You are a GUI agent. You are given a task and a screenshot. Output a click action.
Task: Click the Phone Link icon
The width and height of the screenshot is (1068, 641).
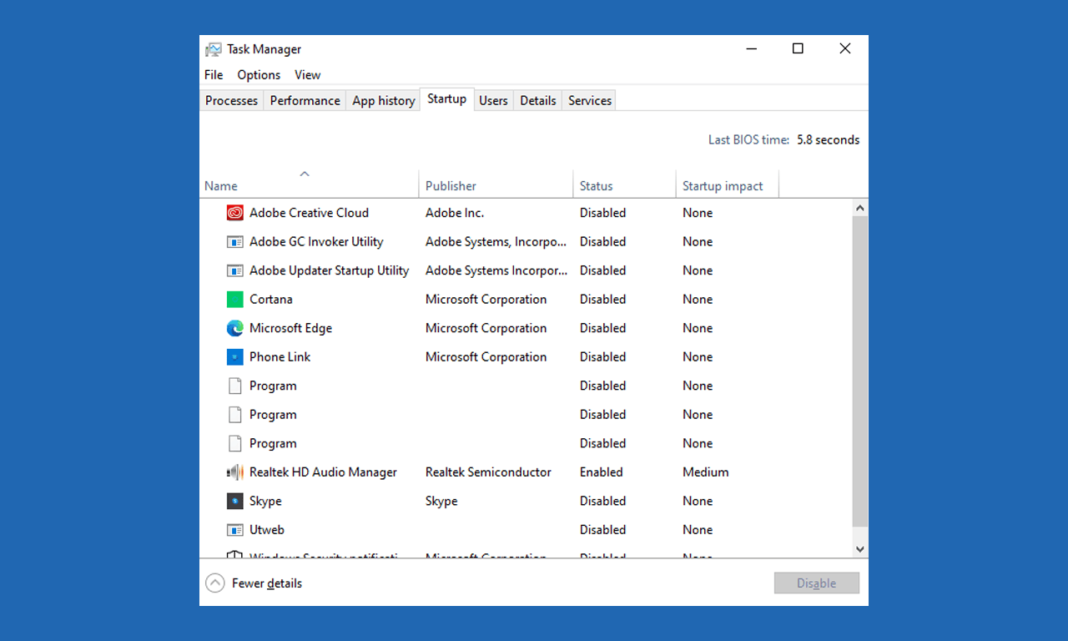click(x=234, y=357)
